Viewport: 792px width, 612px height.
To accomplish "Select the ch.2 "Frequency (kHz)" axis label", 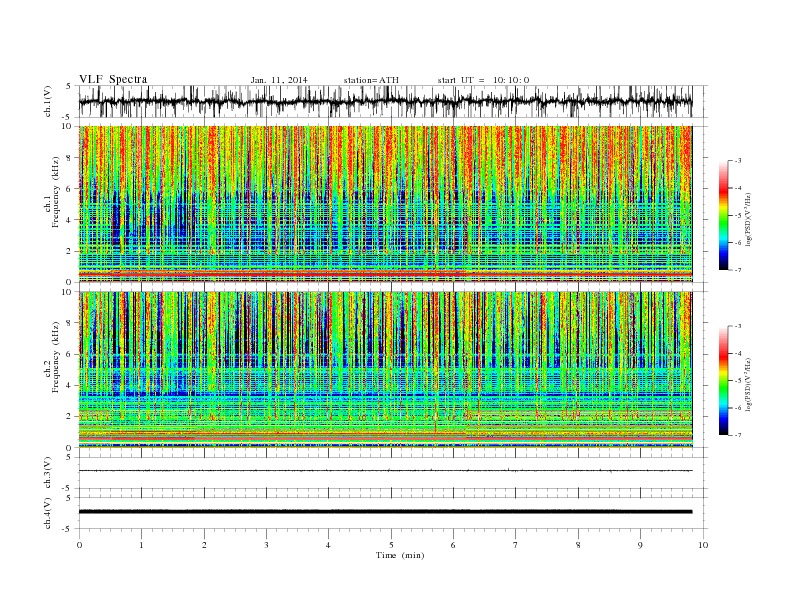I will coord(54,356).
